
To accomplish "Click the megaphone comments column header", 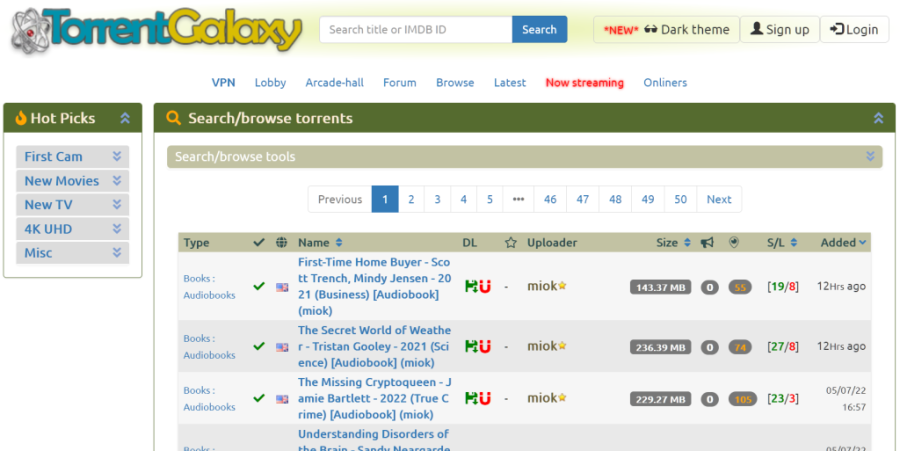I will point(707,243).
